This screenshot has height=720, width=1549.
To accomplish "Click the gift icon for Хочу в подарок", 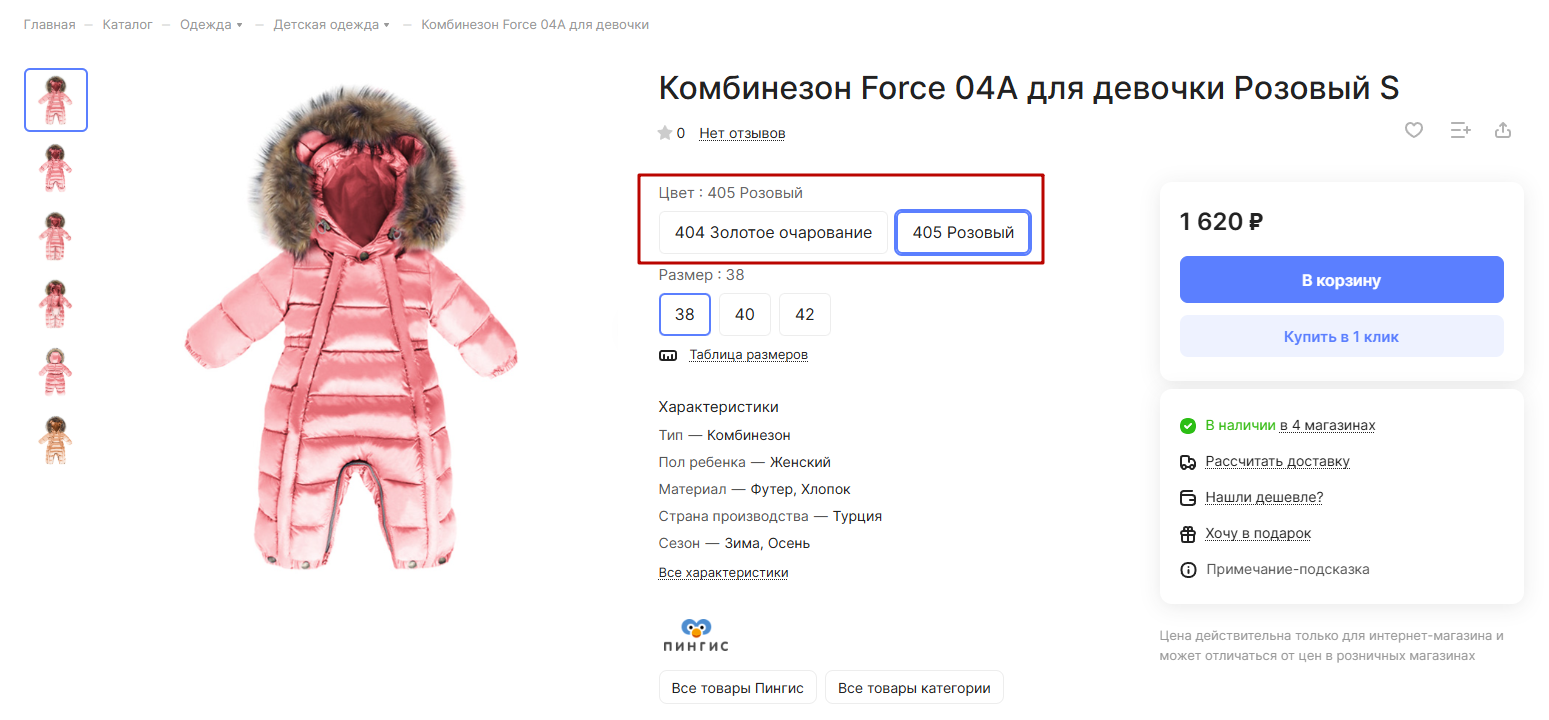I will (1188, 534).
